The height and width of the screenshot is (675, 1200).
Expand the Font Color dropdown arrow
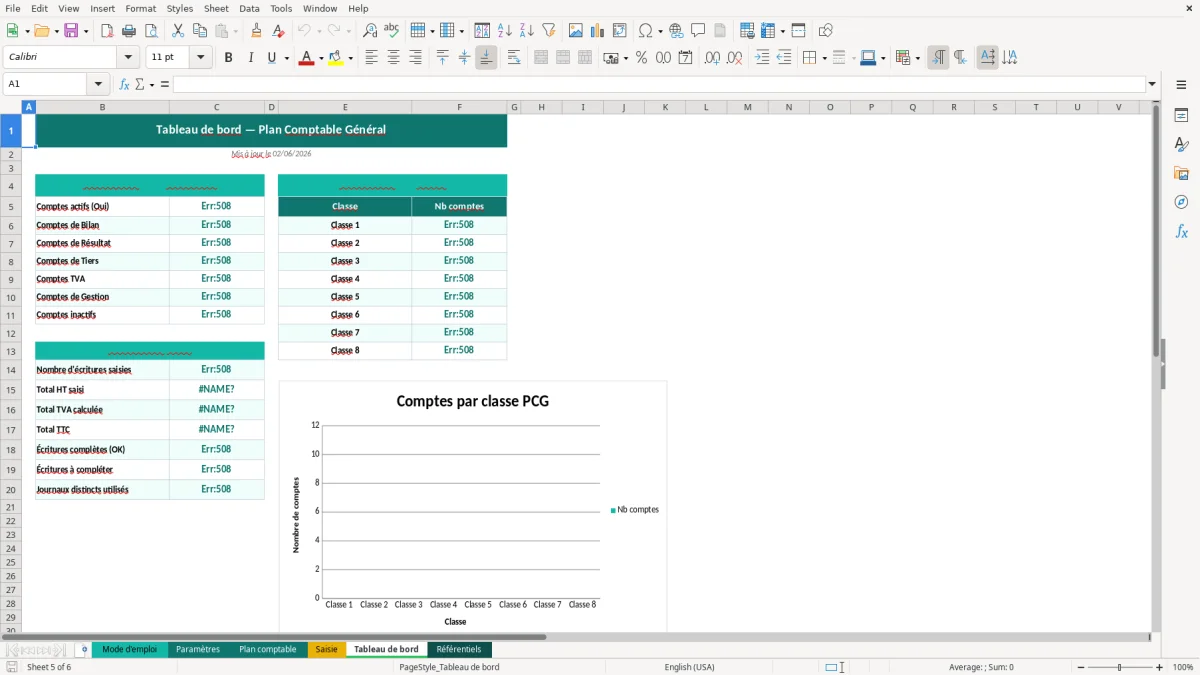[320, 58]
